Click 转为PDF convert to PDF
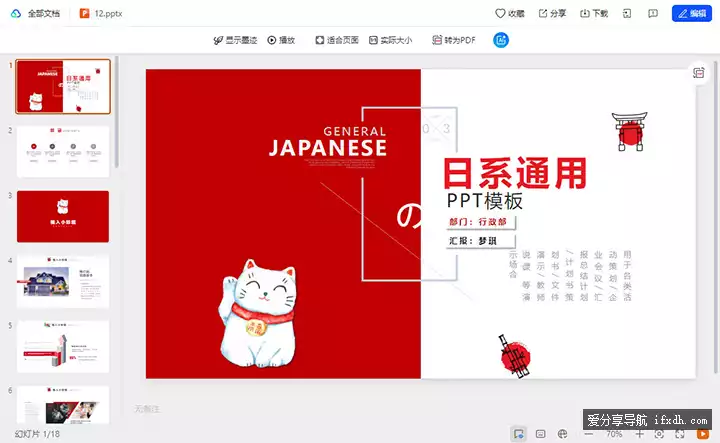 (x=454, y=40)
